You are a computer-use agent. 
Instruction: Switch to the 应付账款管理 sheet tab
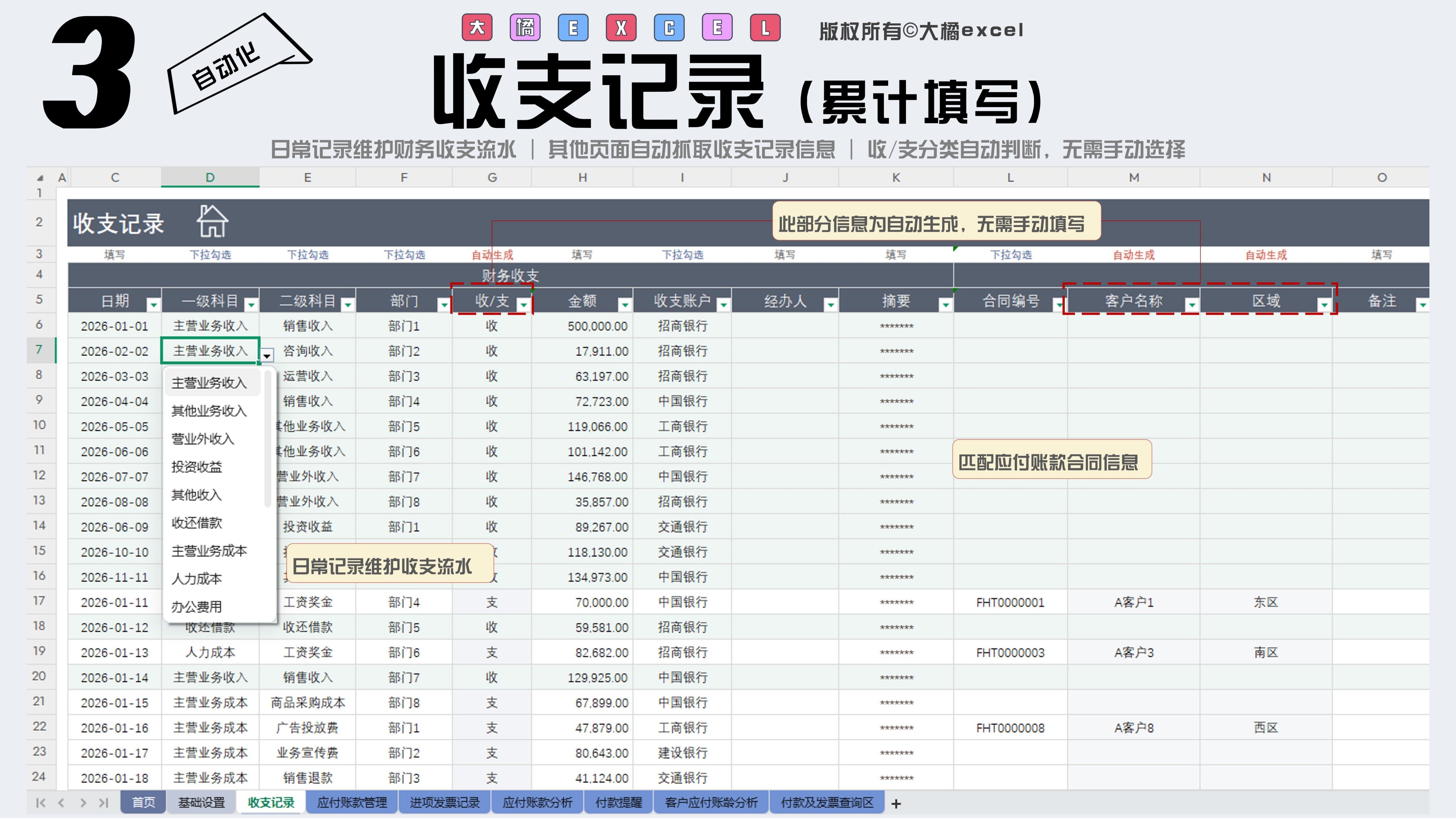[x=352, y=803]
